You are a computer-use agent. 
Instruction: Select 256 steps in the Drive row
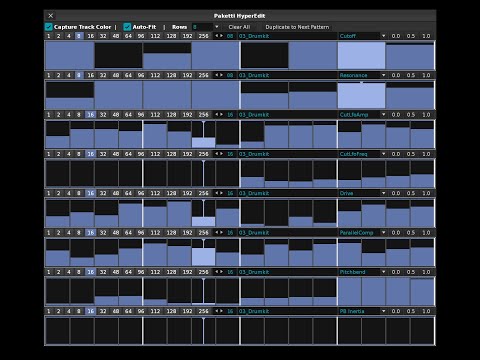tap(203, 193)
